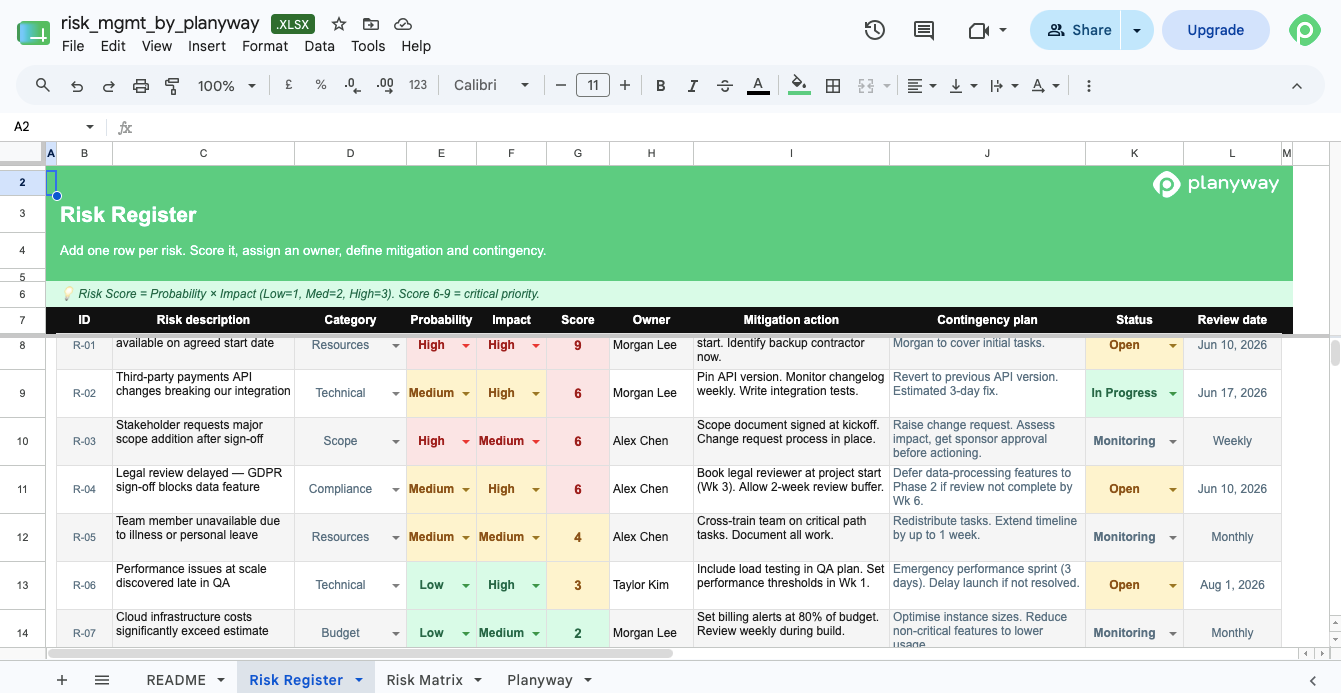Open the 123 number format menu
This screenshot has width=1341, height=693.
coord(418,86)
